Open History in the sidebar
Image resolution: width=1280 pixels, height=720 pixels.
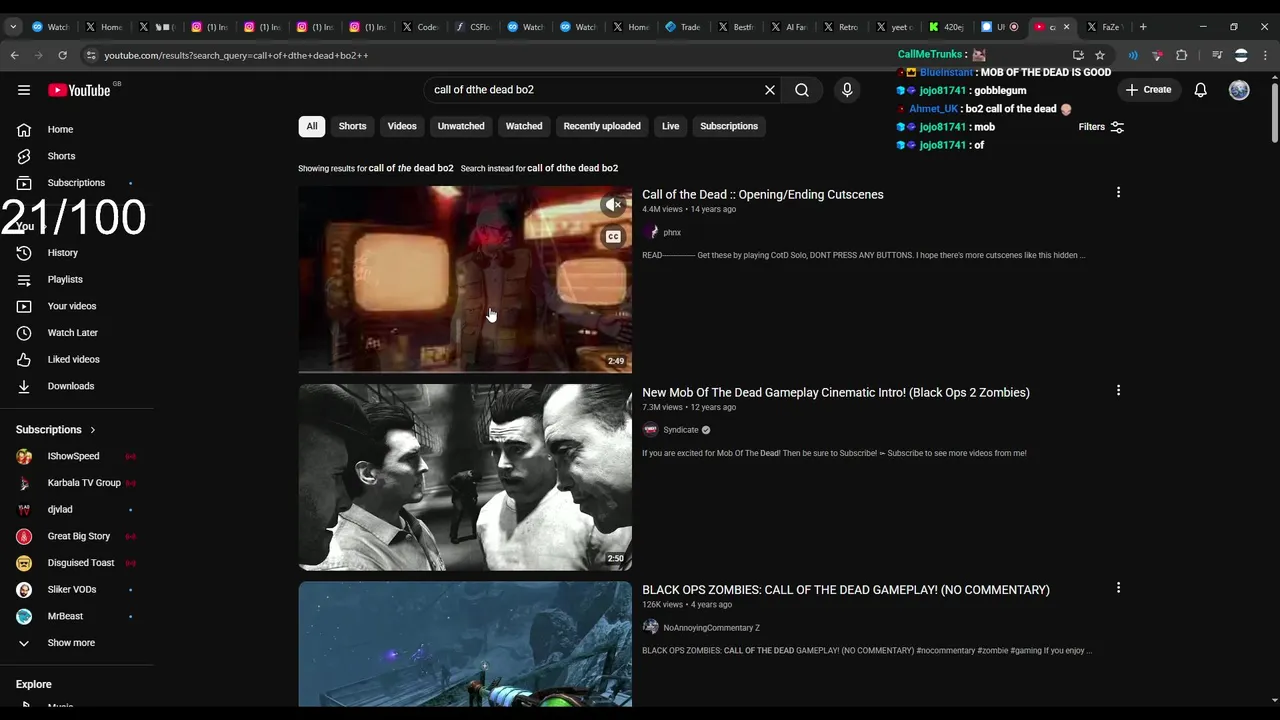point(62,253)
